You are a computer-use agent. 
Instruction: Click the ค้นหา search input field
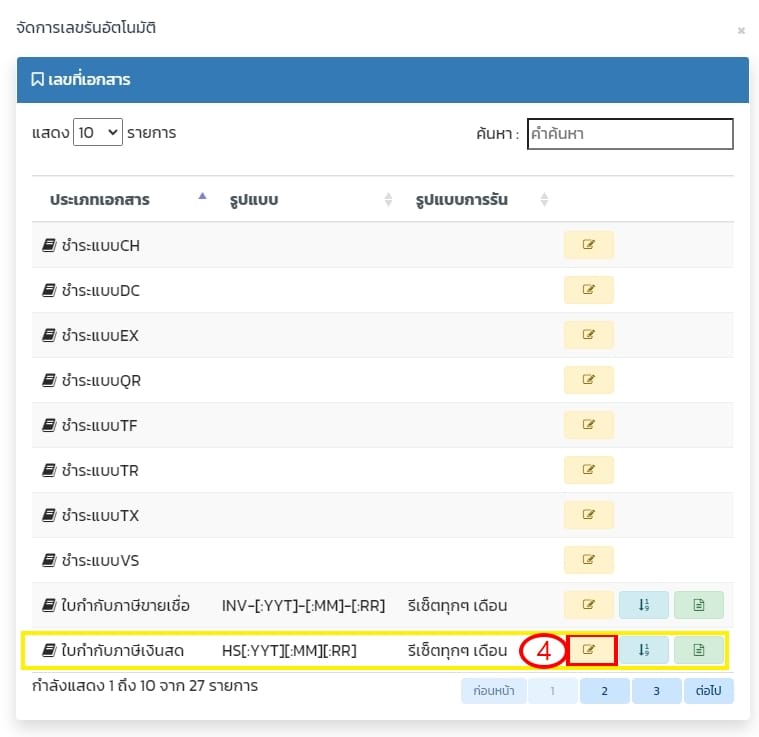coord(629,134)
